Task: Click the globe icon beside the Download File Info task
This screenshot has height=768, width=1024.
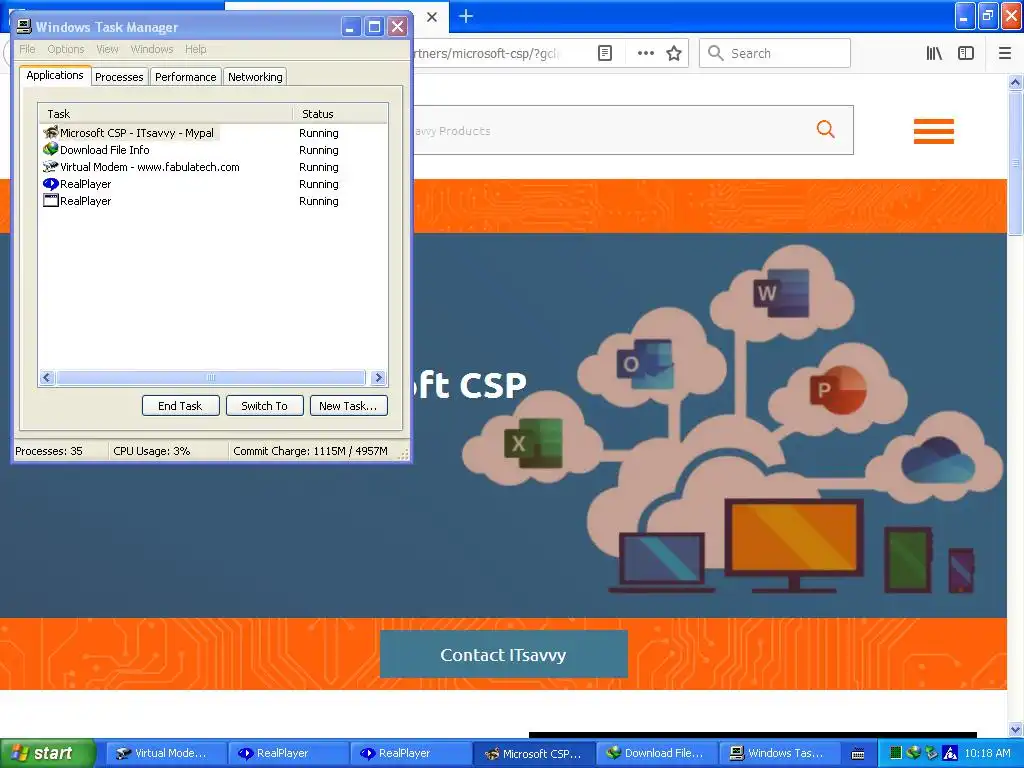Action: tap(50, 150)
